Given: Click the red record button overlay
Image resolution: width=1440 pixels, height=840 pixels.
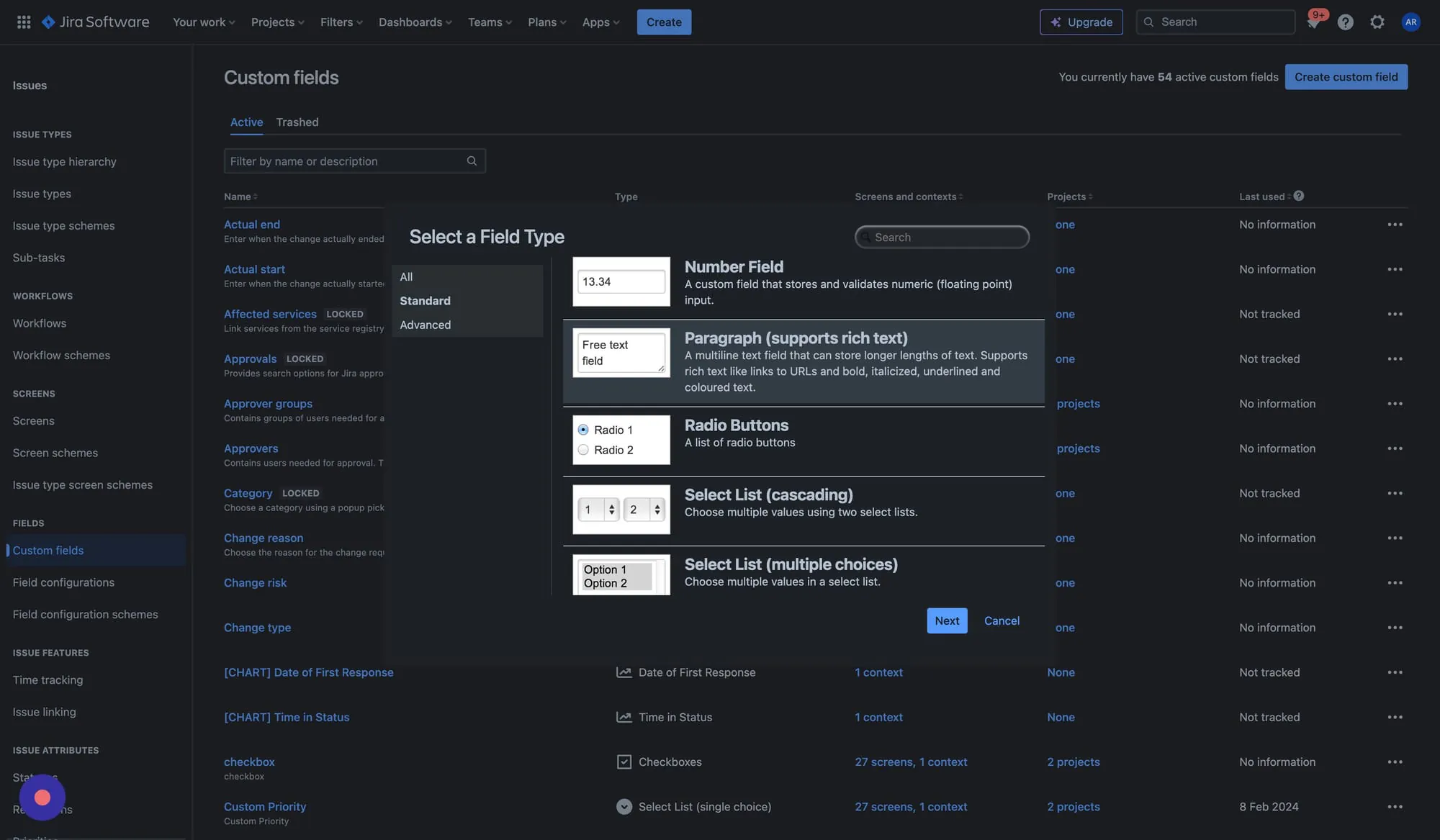Looking at the screenshot, I should tap(42, 798).
